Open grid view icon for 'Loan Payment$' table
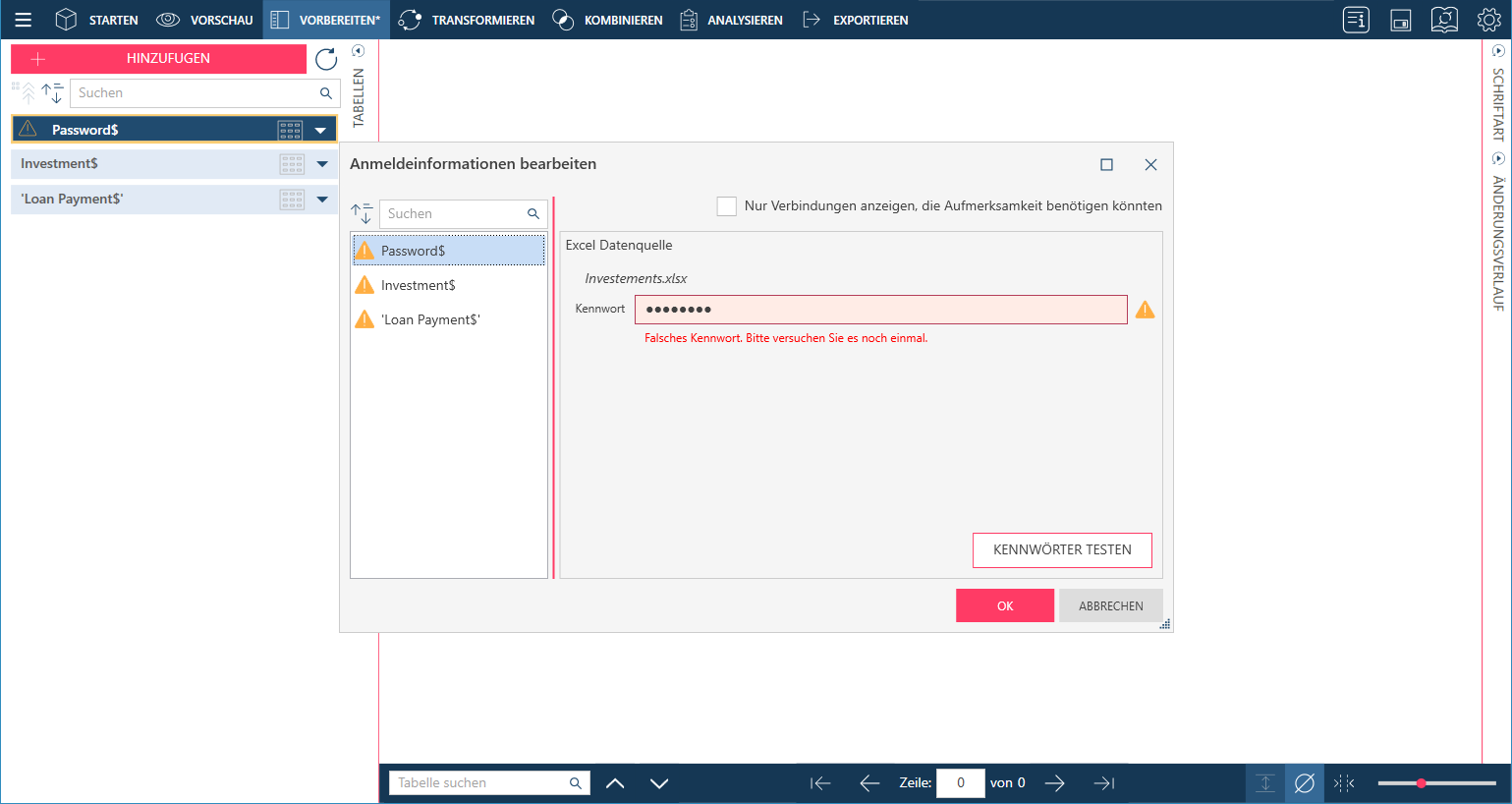Image resolution: width=1512 pixels, height=804 pixels. 292,200
